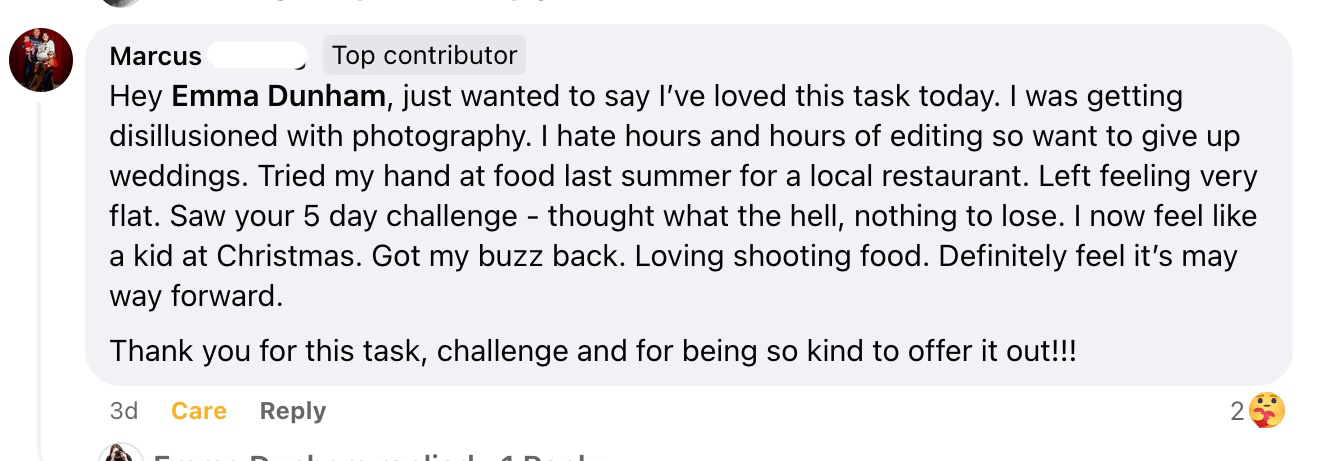Toggle the Care reaction on Marcus's comment
Viewport: 1342px width, 461px height.
click(x=198, y=411)
